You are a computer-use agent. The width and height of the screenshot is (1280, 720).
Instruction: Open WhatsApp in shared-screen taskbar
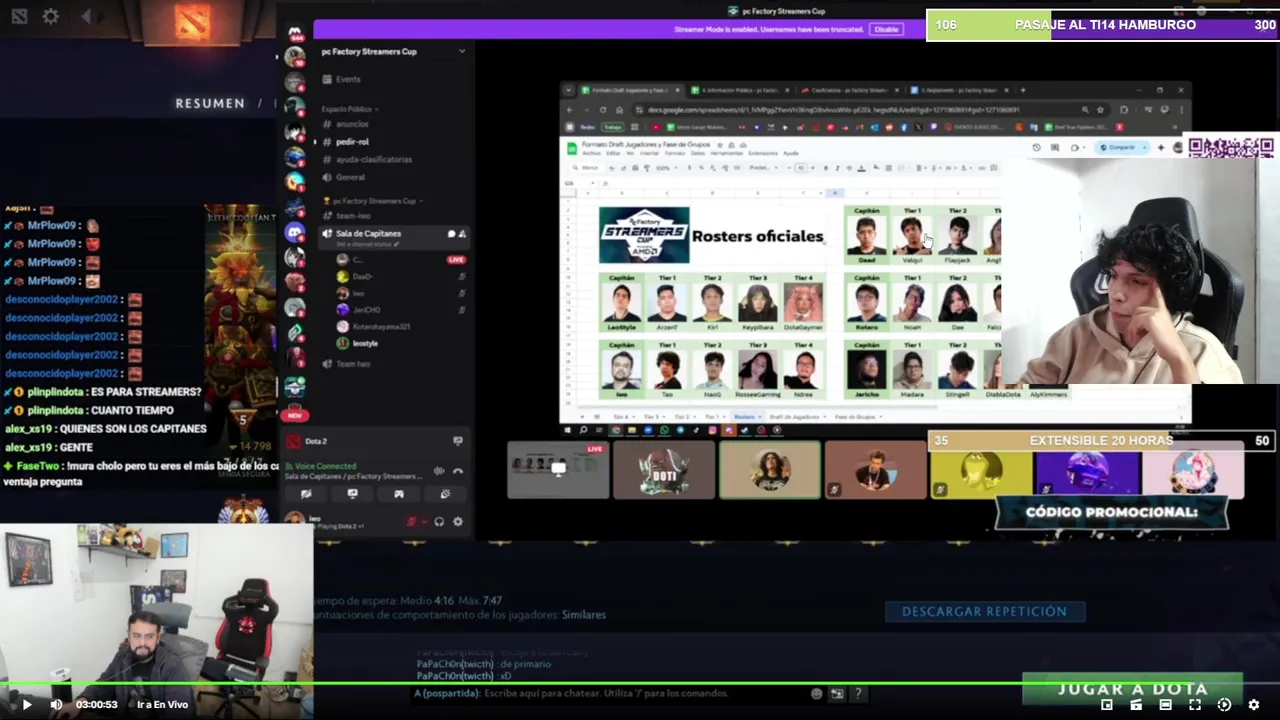pyautogui.click(x=664, y=431)
